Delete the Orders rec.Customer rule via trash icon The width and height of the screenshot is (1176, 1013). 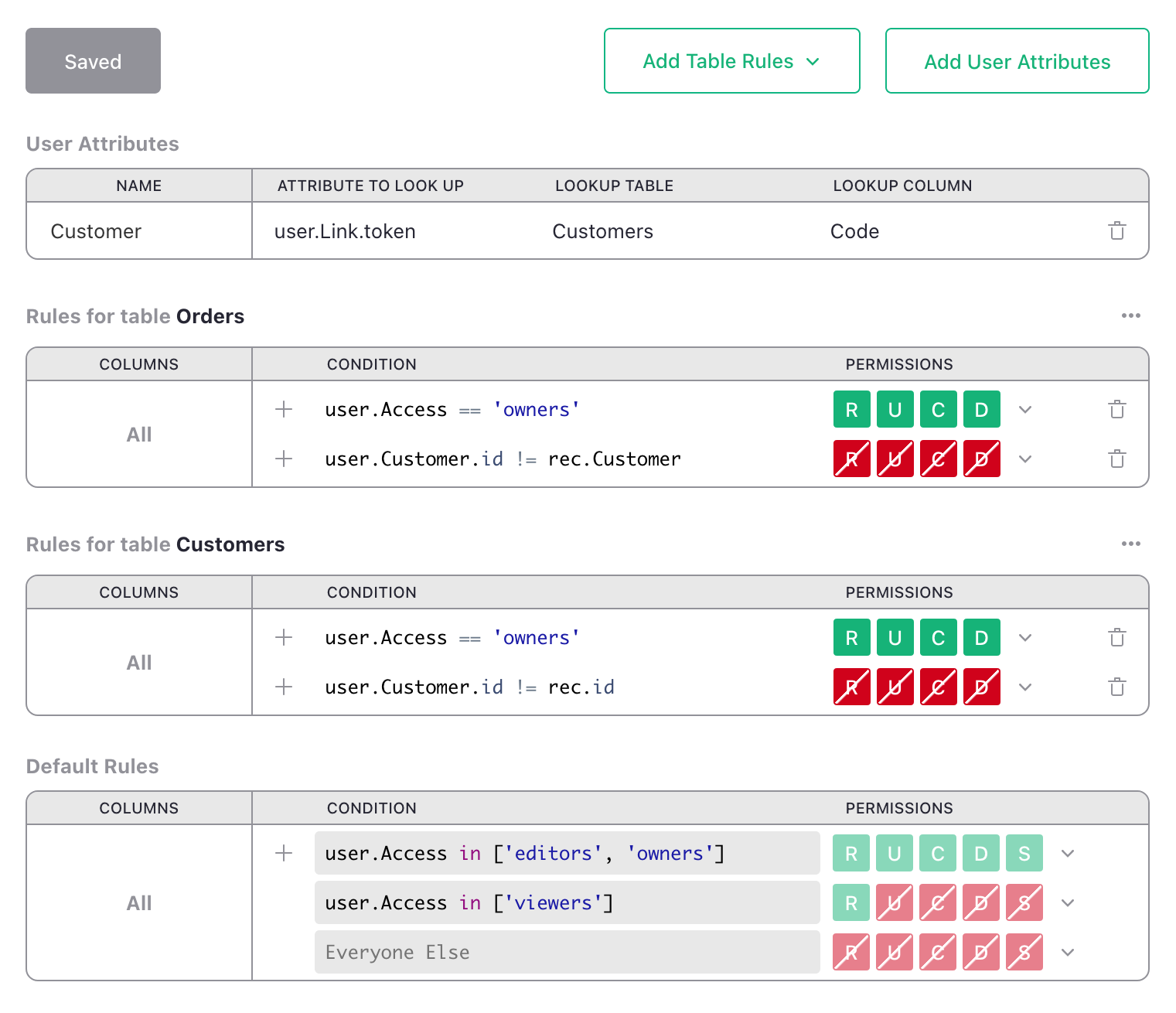[x=1116, y=459]
